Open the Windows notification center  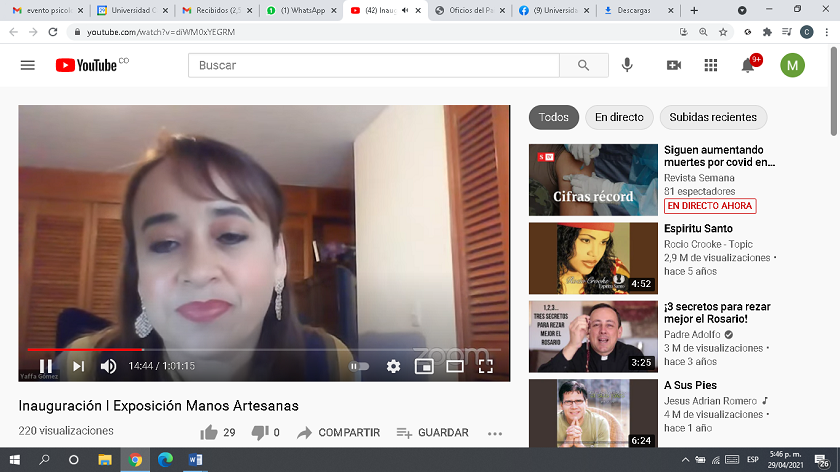pos(822,460)
